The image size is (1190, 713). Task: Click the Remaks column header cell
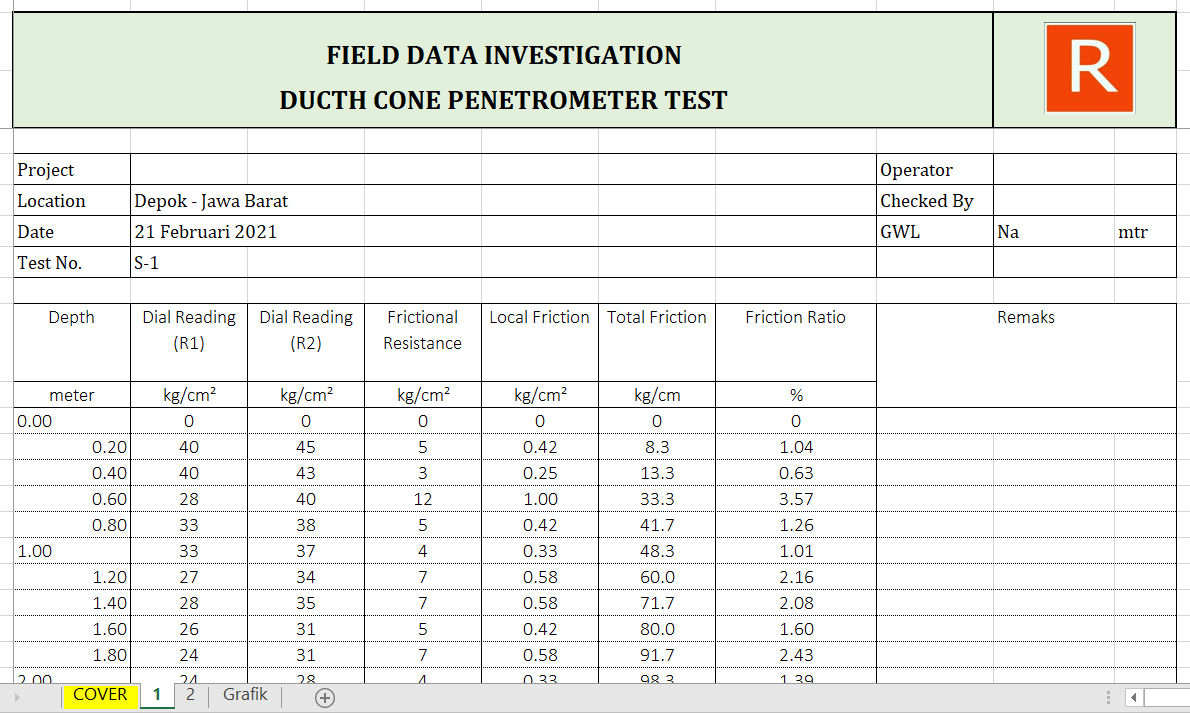[1026, 317]
